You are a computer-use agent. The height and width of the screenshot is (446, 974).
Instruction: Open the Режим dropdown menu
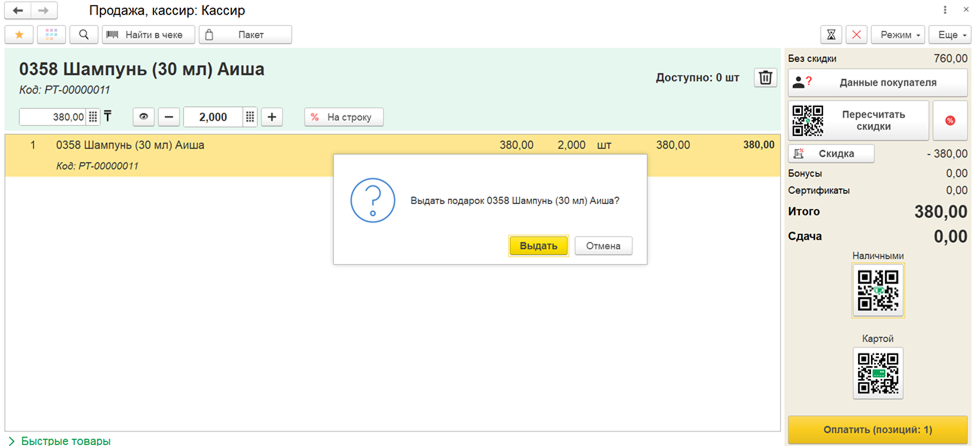(x=898, y=35)
